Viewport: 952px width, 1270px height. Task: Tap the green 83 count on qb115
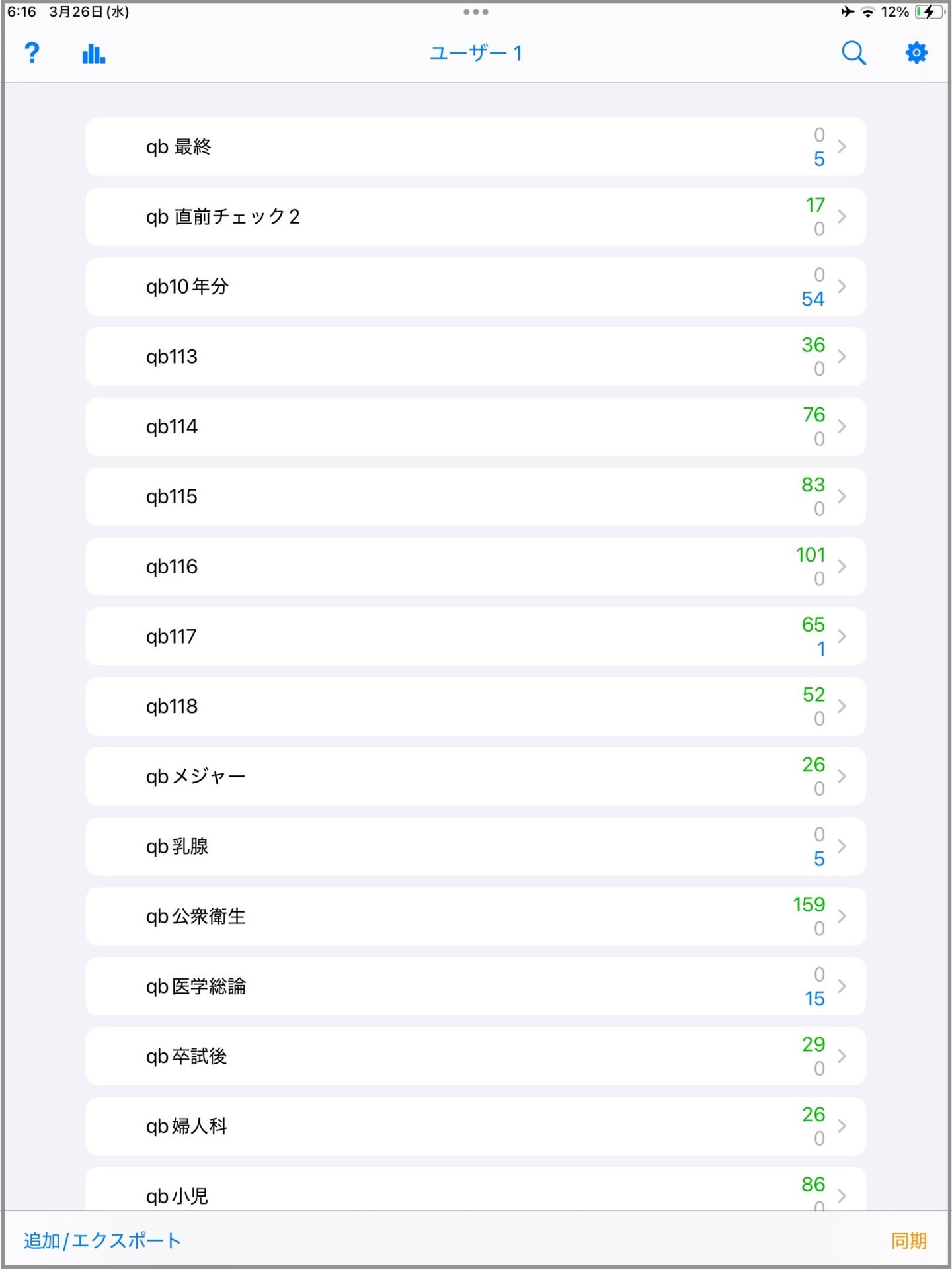point(813,484)
